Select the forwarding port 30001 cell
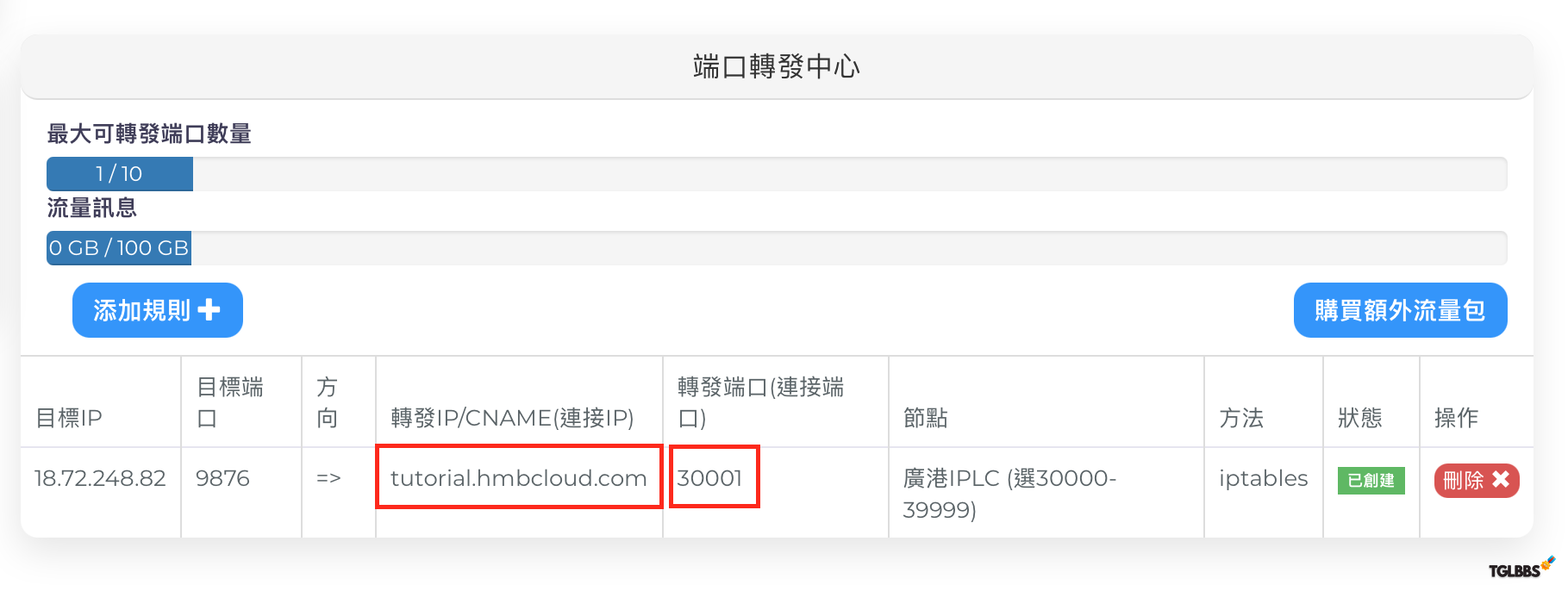Viewport: 1568px width, 591px height. pos(714,476)
